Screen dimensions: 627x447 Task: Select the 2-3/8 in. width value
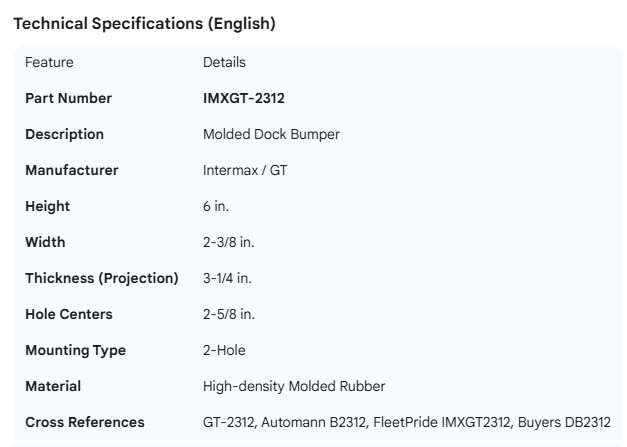click(229, 242)
